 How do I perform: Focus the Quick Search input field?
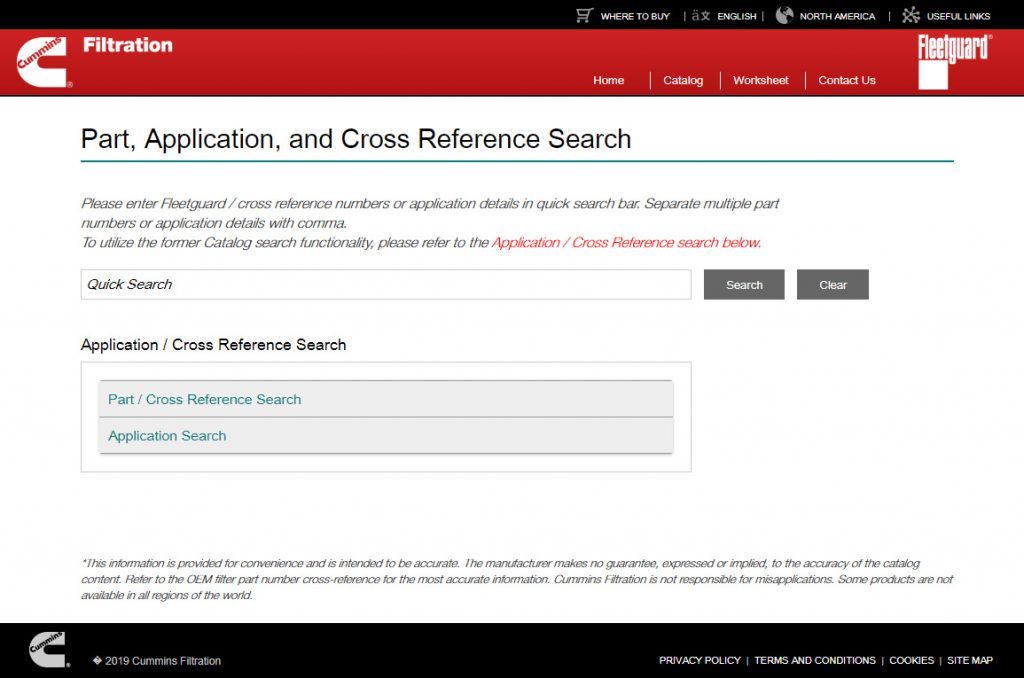(386, 285)
